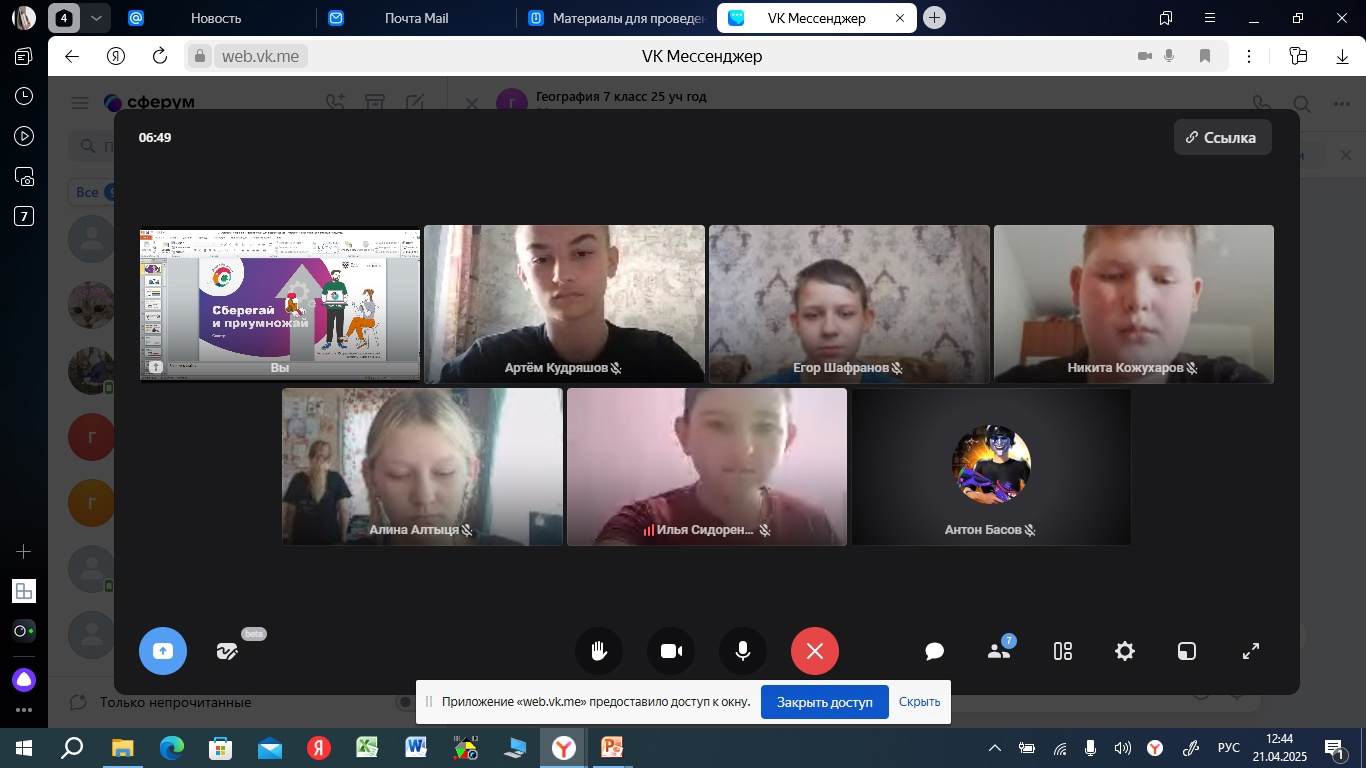The width and height of the screenshot is (1366, 768).
Task: Open the beta whiteboard drawing tool
Action: point(227,651)
